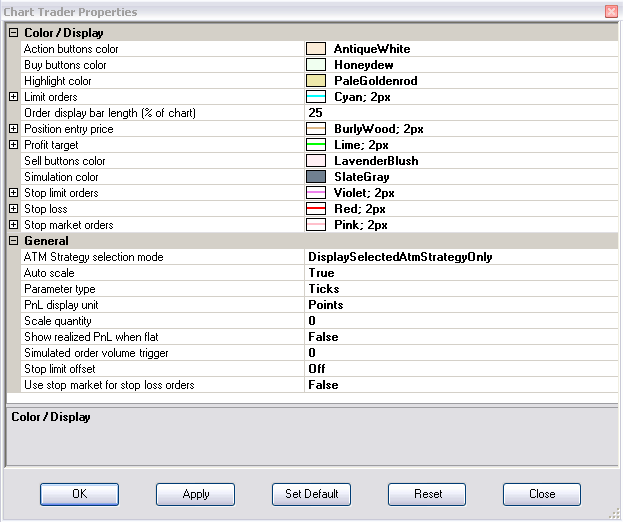Toggle Show realized PnL when flat value
The height and width of the screenshot is (522, 623).
coord(461,337)
